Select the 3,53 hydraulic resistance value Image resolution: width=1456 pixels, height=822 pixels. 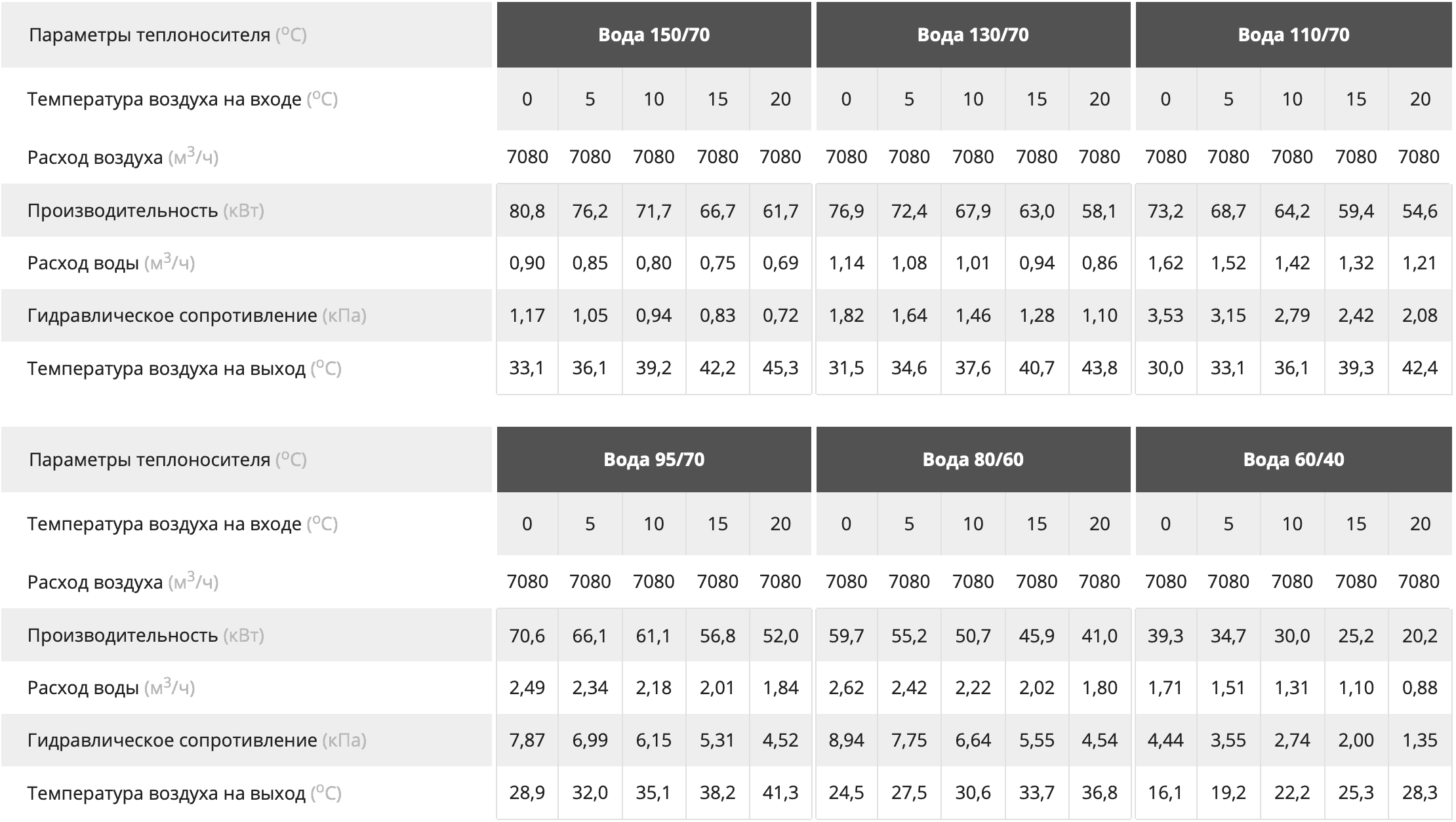(x=1165, y=316)
